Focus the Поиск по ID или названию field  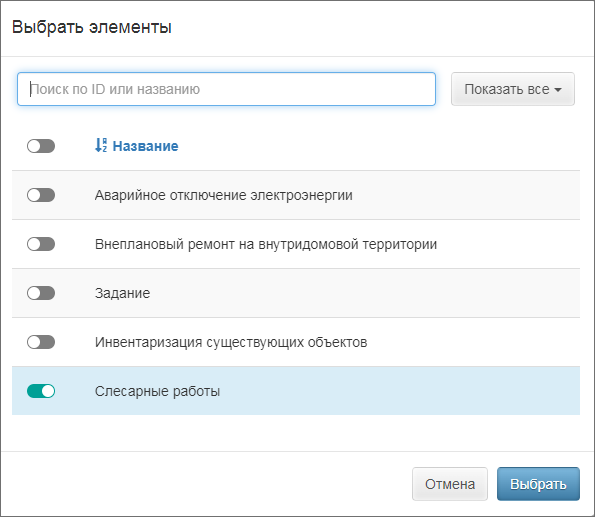point(226,89)
